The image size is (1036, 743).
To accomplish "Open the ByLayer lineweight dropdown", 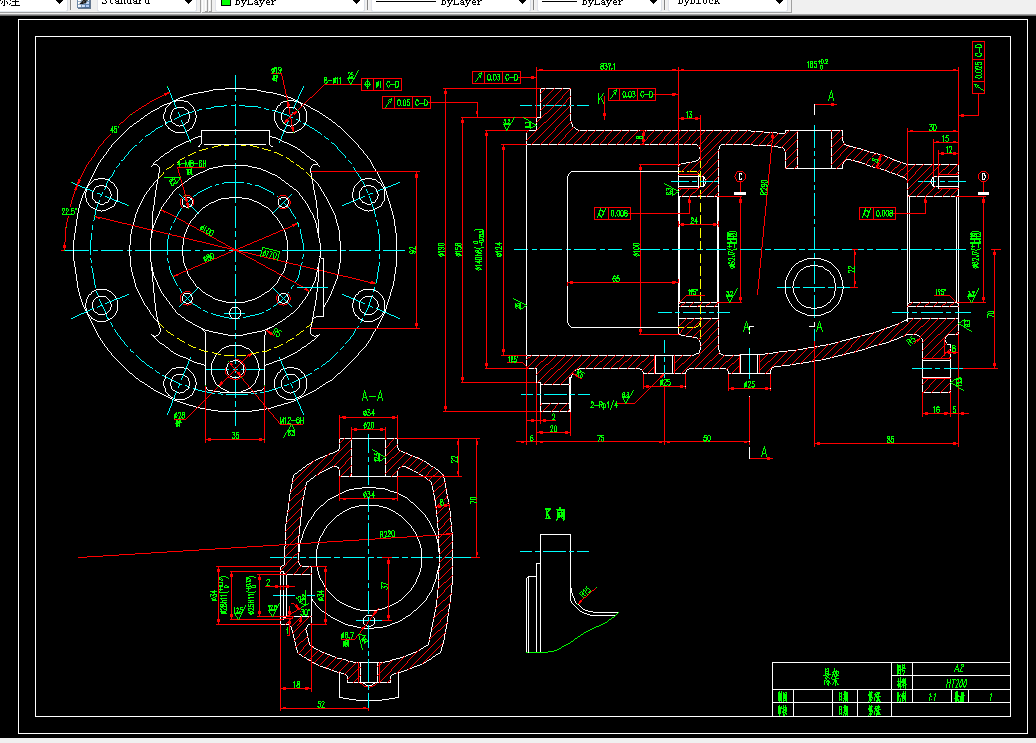I will [x=601, y=3].
